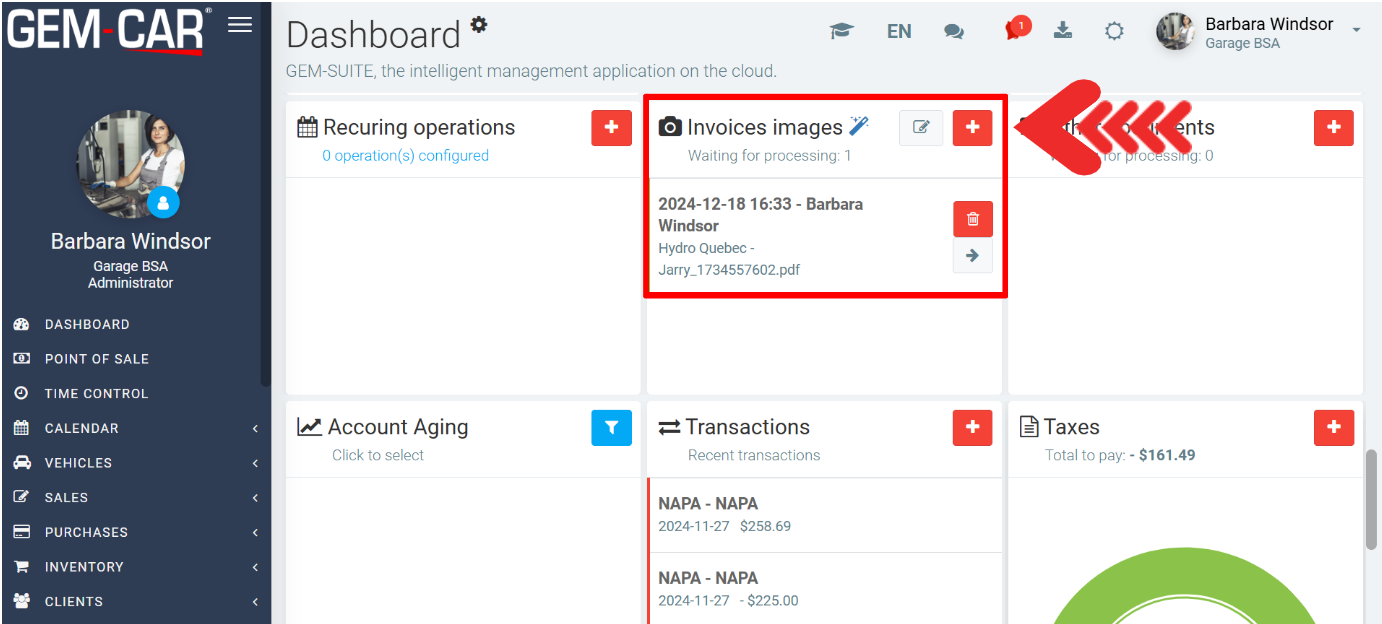
Task: Open Time Control menu item
Action: pyautogui.click(x=96, y=394)
